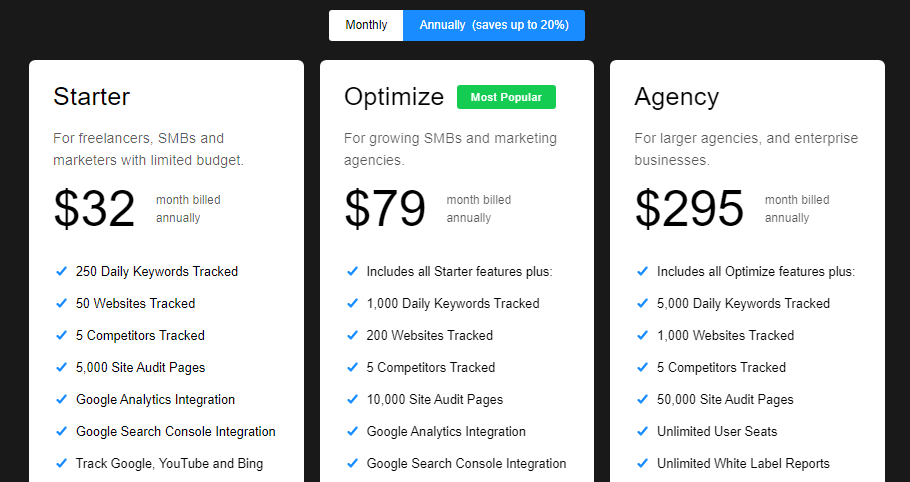Click checkmark next to 5,000 Site Audit Pages
The width and height of the screenshot is (910, 482).
point(62,367)
